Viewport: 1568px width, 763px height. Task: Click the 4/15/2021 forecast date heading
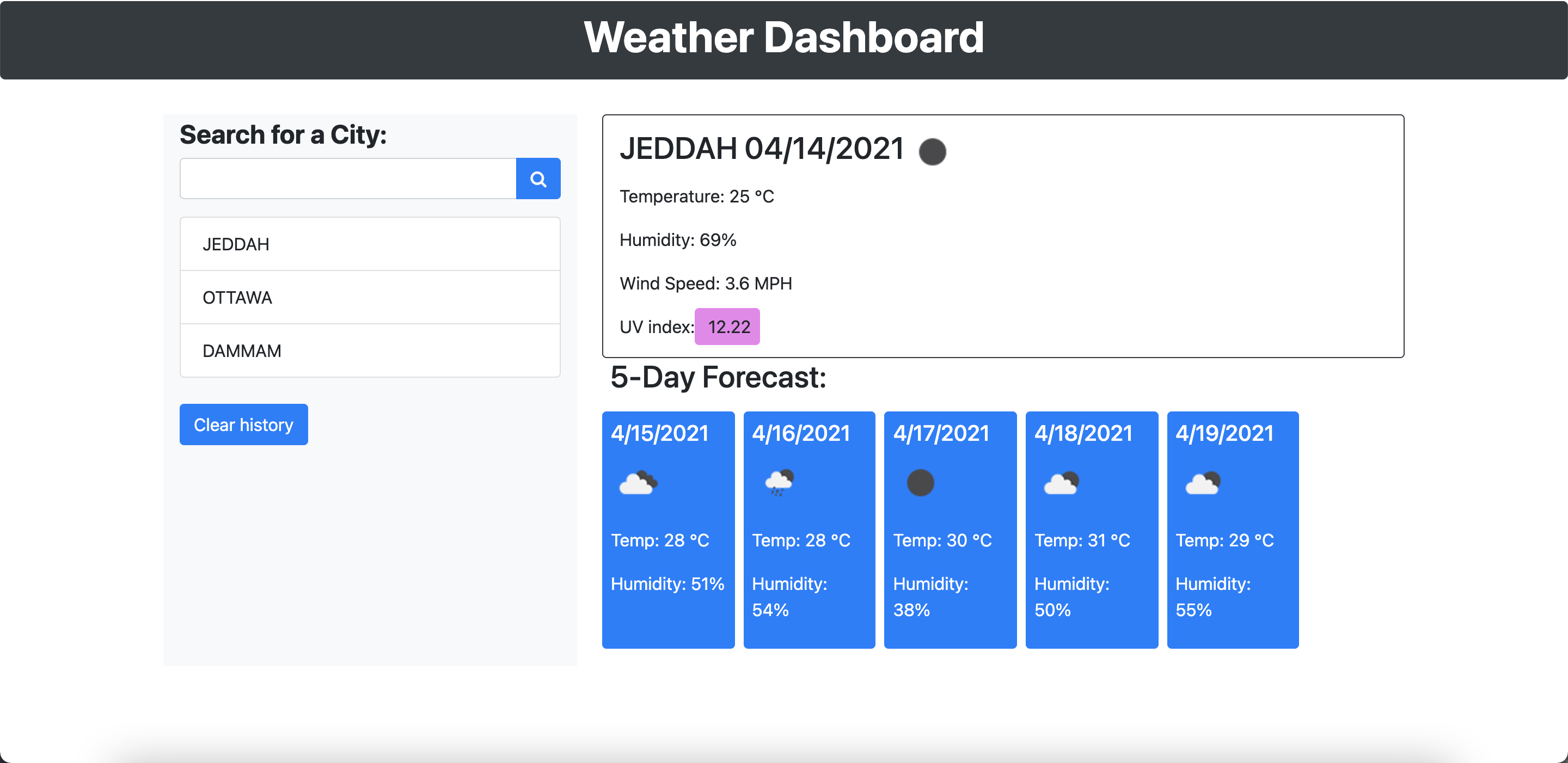(x=659, y=433)
